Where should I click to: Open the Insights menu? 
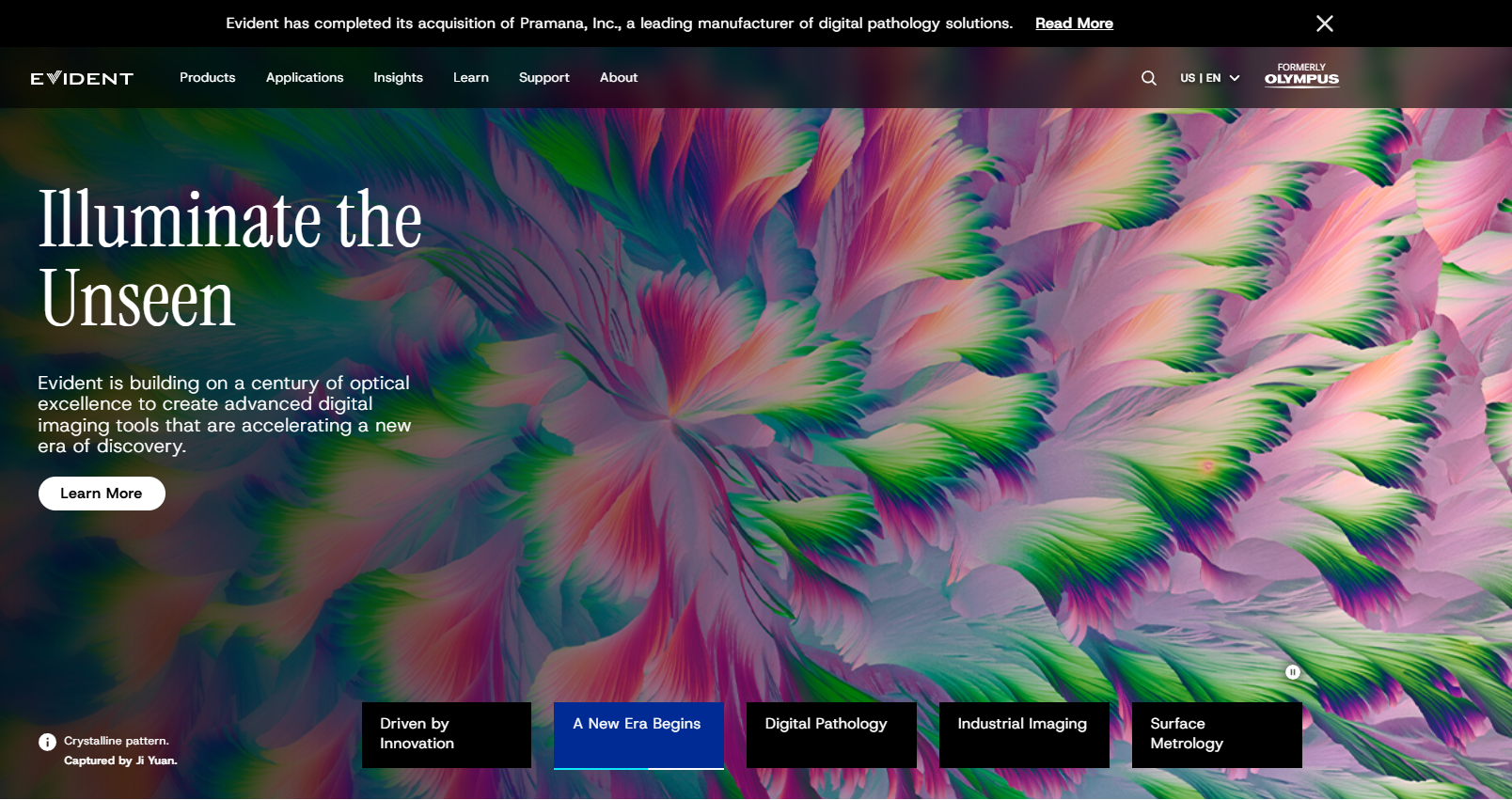tap(398, 78)
